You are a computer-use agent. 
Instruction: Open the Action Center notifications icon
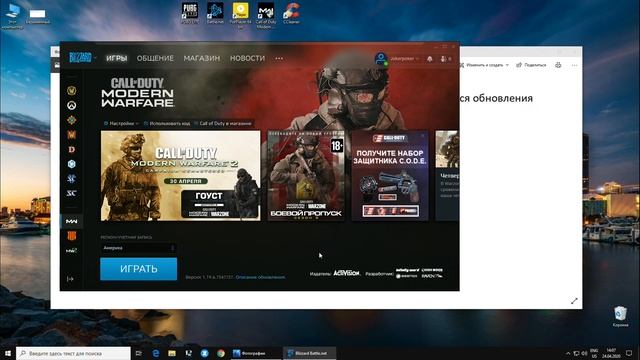point(629,353)
